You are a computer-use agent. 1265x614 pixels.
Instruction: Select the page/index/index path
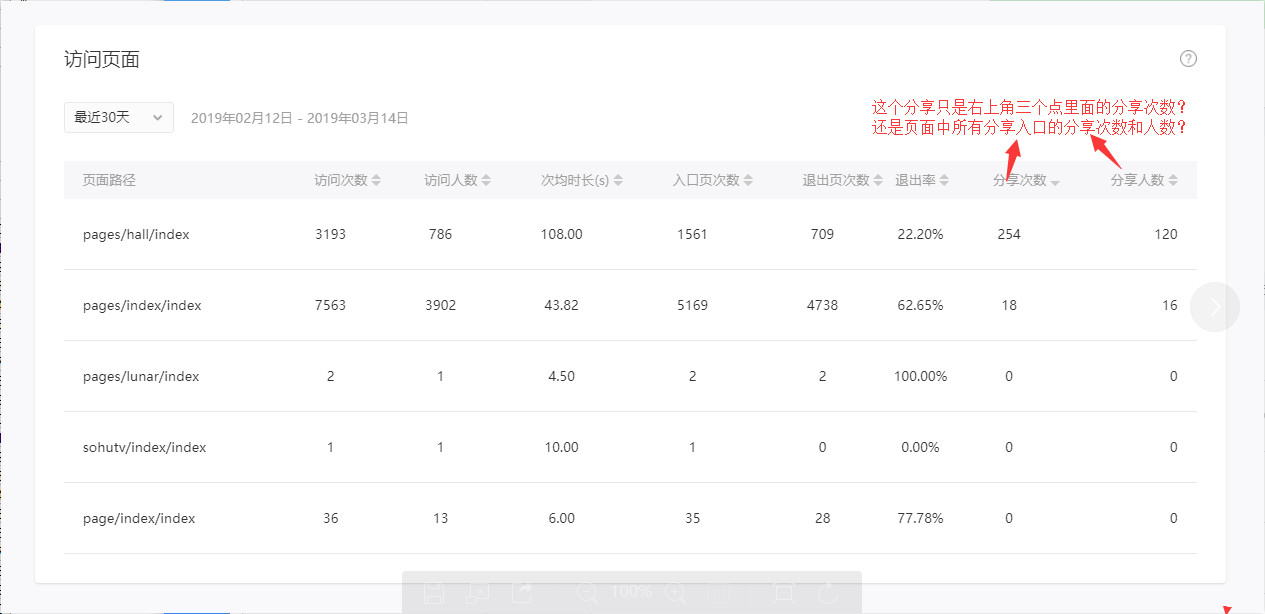(x=139, y=518)
